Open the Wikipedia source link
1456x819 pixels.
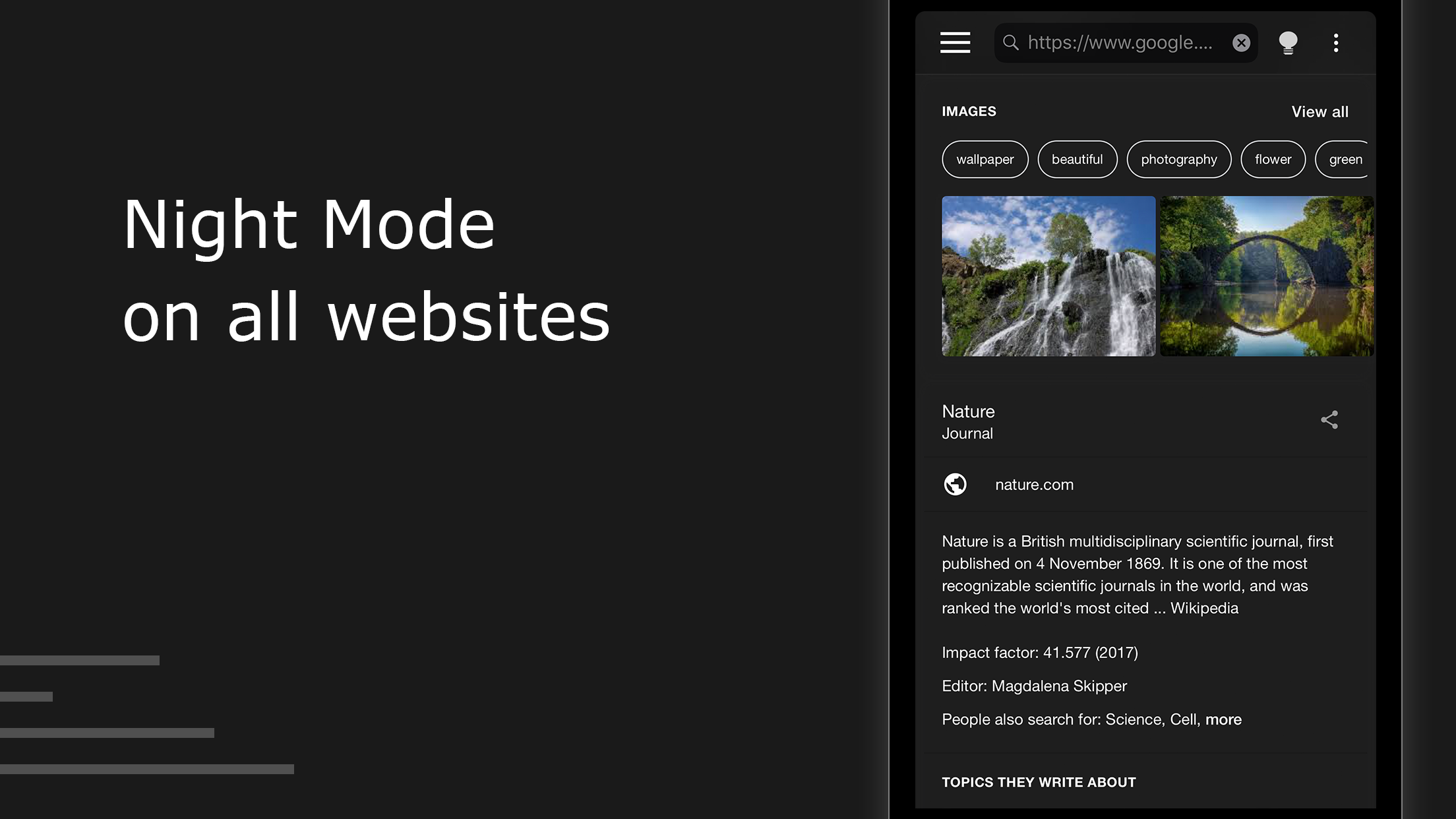[x=1204, y=608]
